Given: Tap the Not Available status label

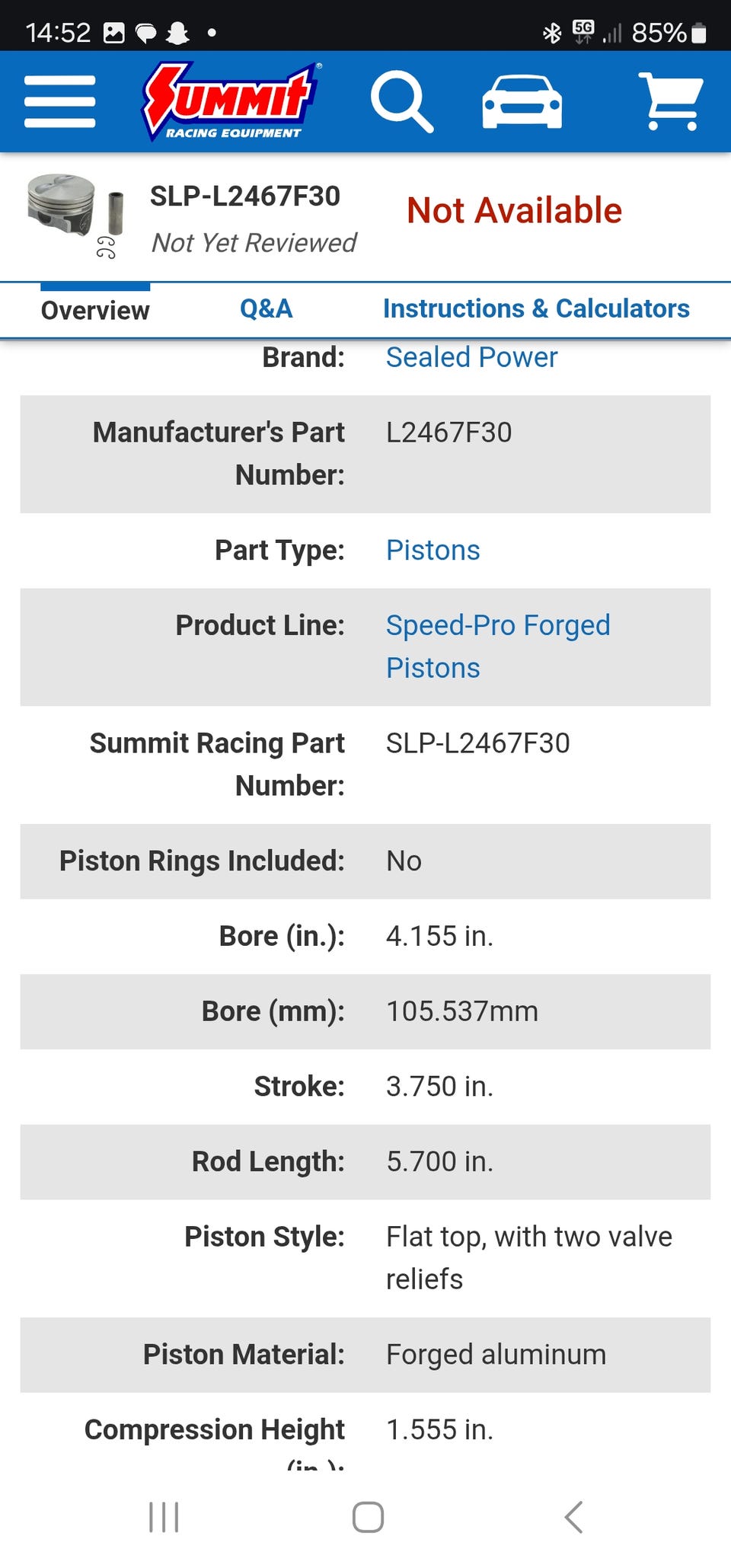Looking at the screenshot, I should tap(514, 211).
